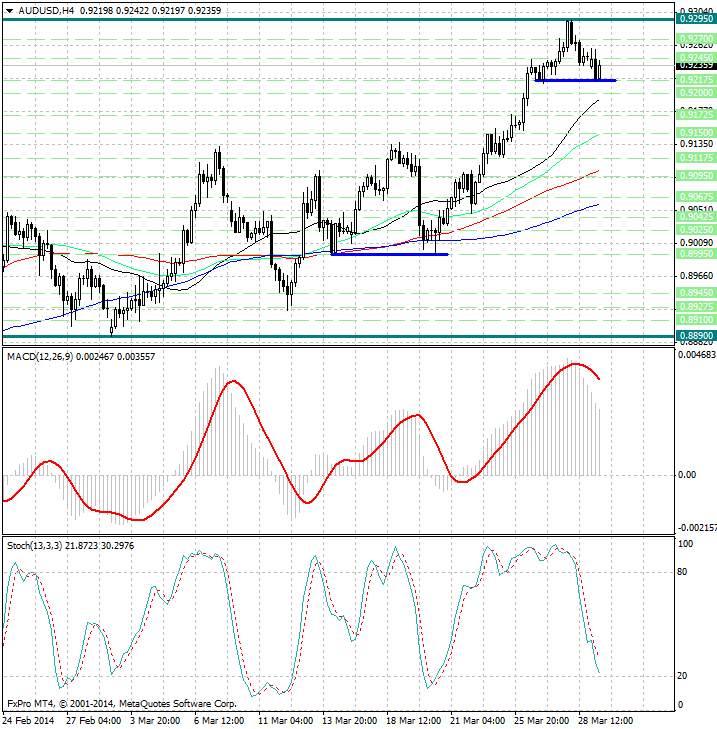Select the 0.92450 green price label
This screenshot has height=729, width=717.
(x=696, y=57)
